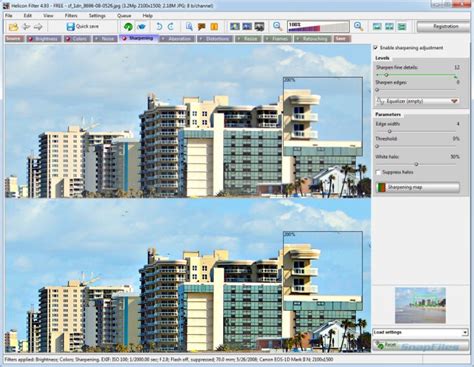
Task: Select the third view mode icon
Action: (x=259, y=27)
